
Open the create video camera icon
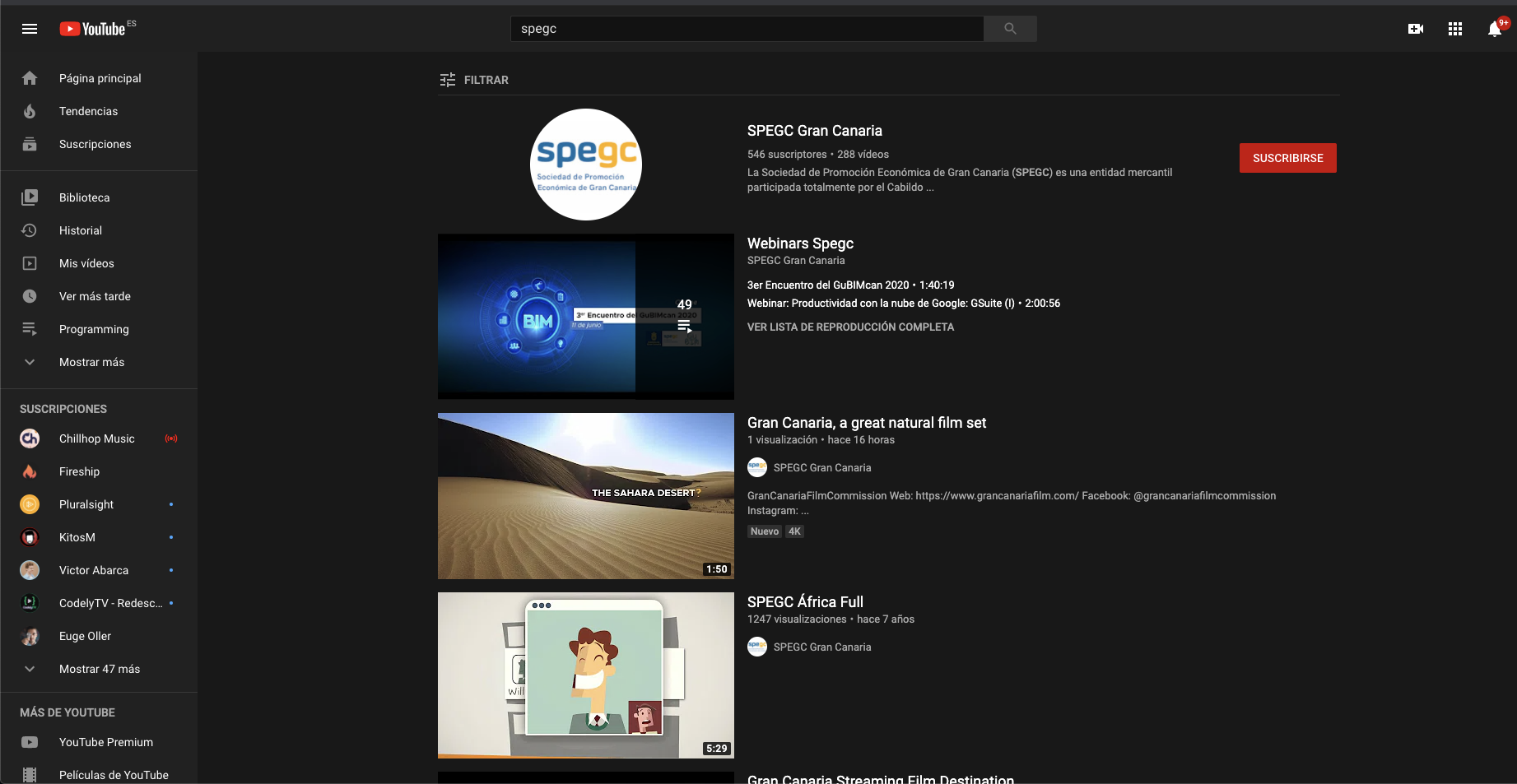[x=1416, y=29]
